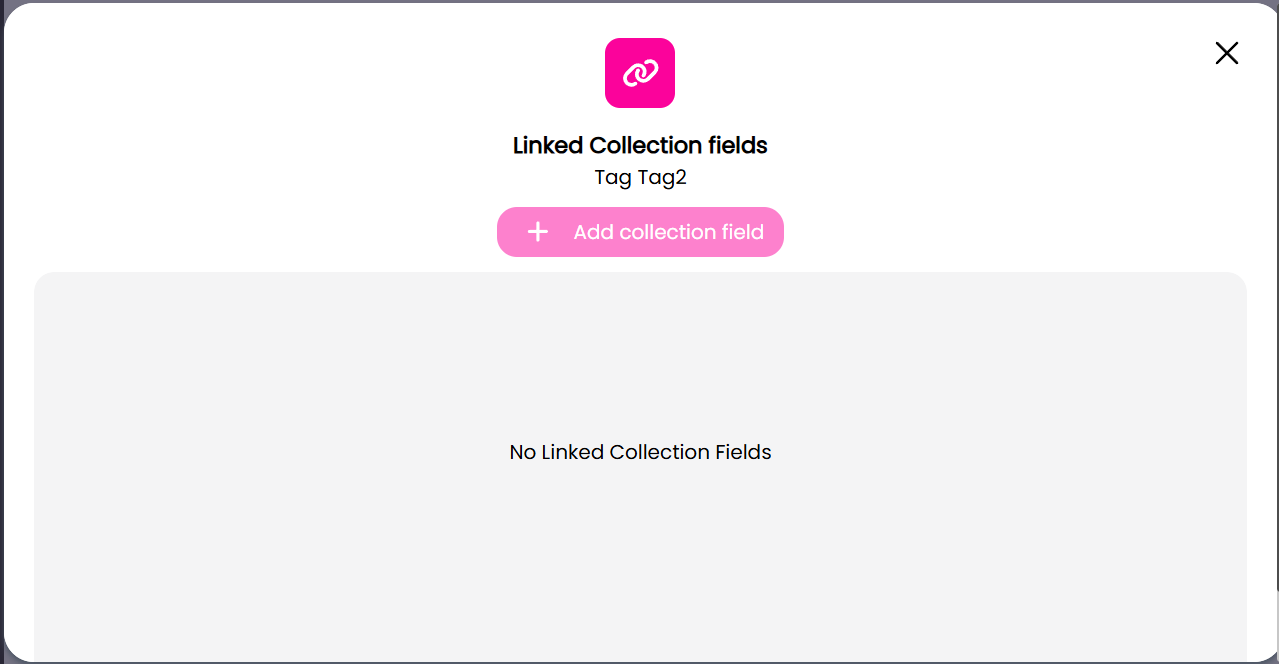This screenshot has width=1279, height=664.
Task: Click the Add collection field button
Action: [x=640, y=232]
